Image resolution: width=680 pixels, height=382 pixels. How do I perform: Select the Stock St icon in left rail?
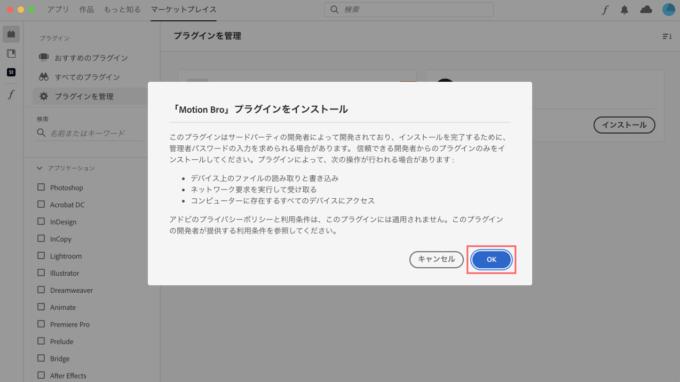pyautogui.click(x=11, y=72)
